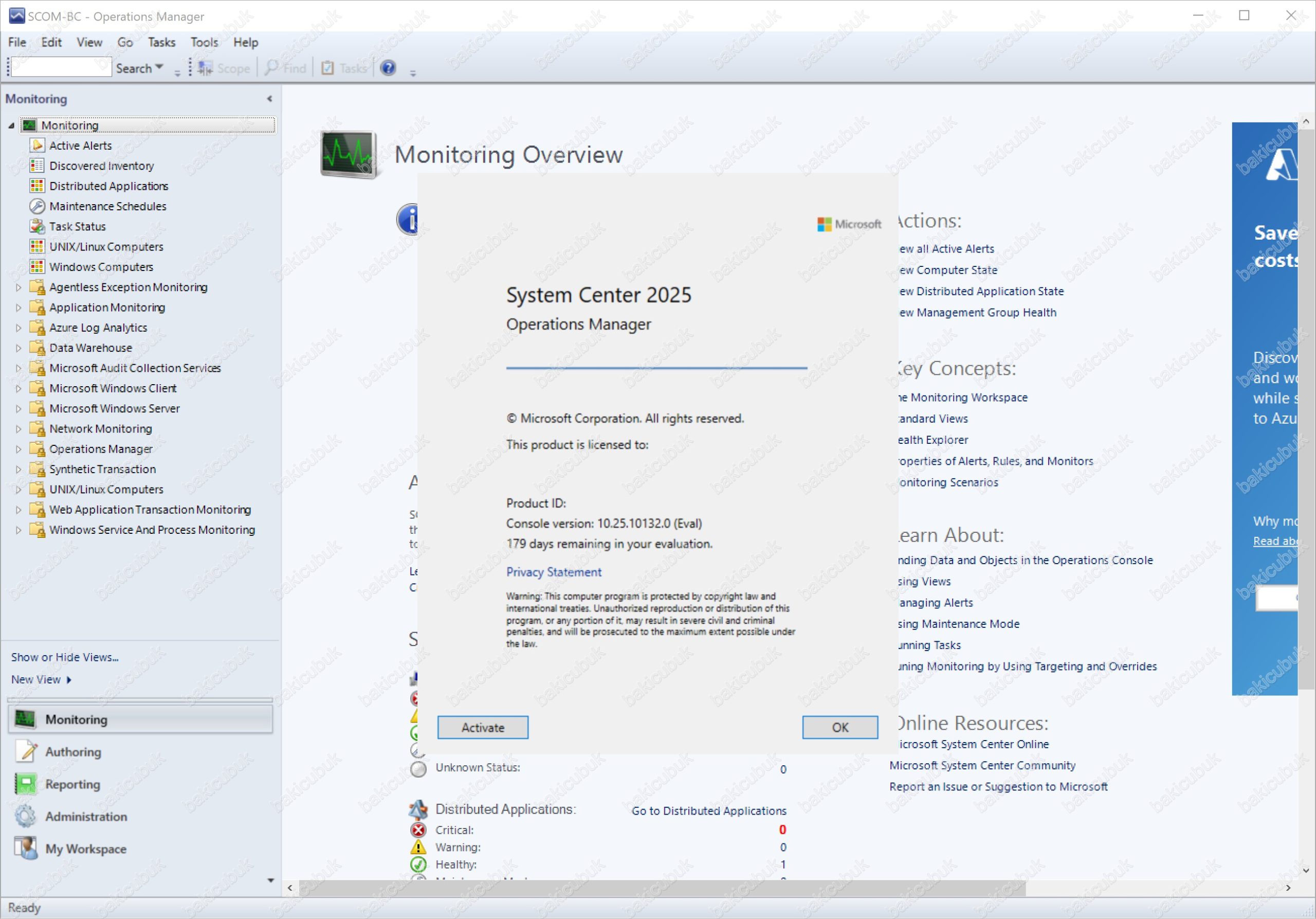
Task: Open the Active Alerts view icon
Action: coord(37,145)
